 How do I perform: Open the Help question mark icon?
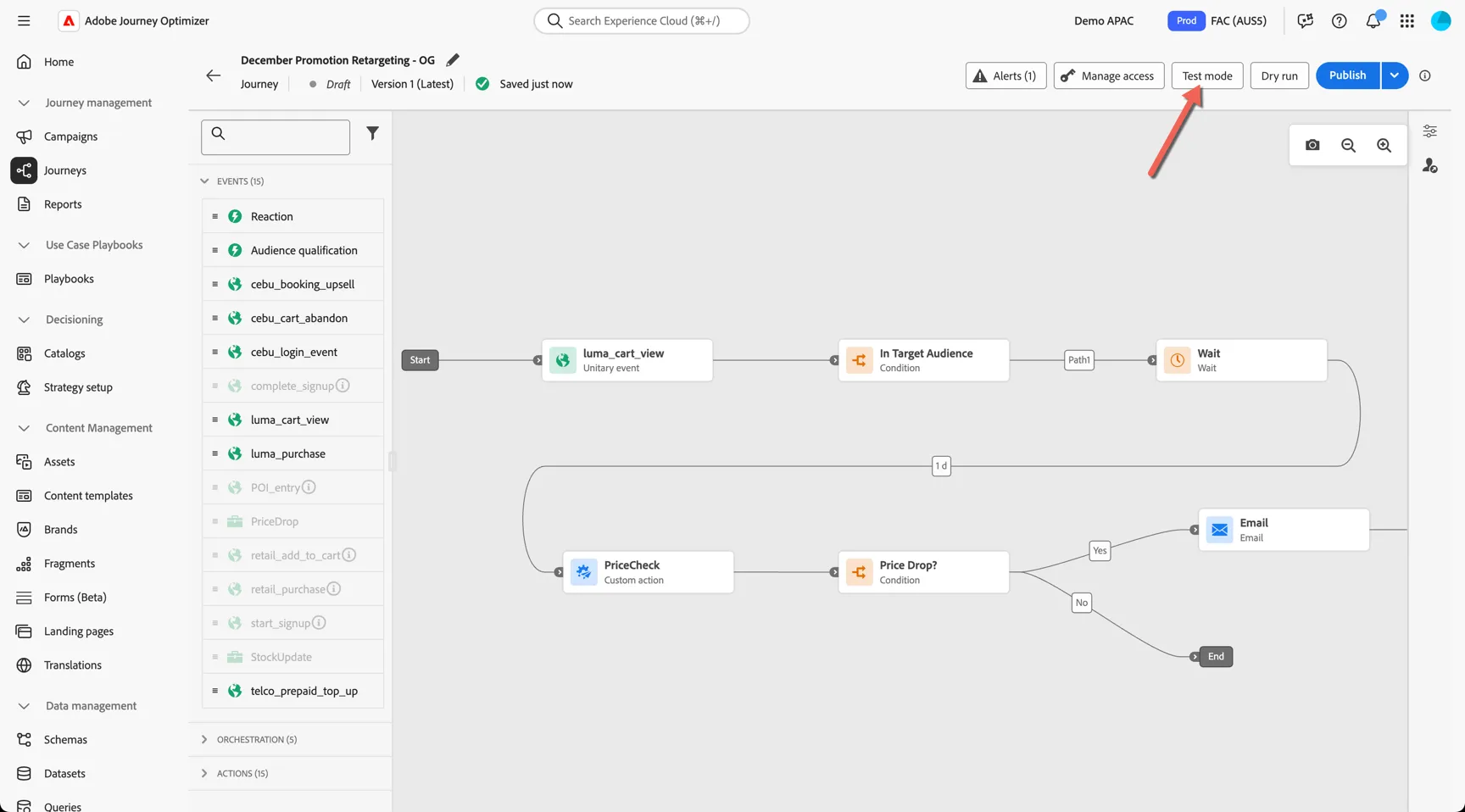click(1339, 21)
